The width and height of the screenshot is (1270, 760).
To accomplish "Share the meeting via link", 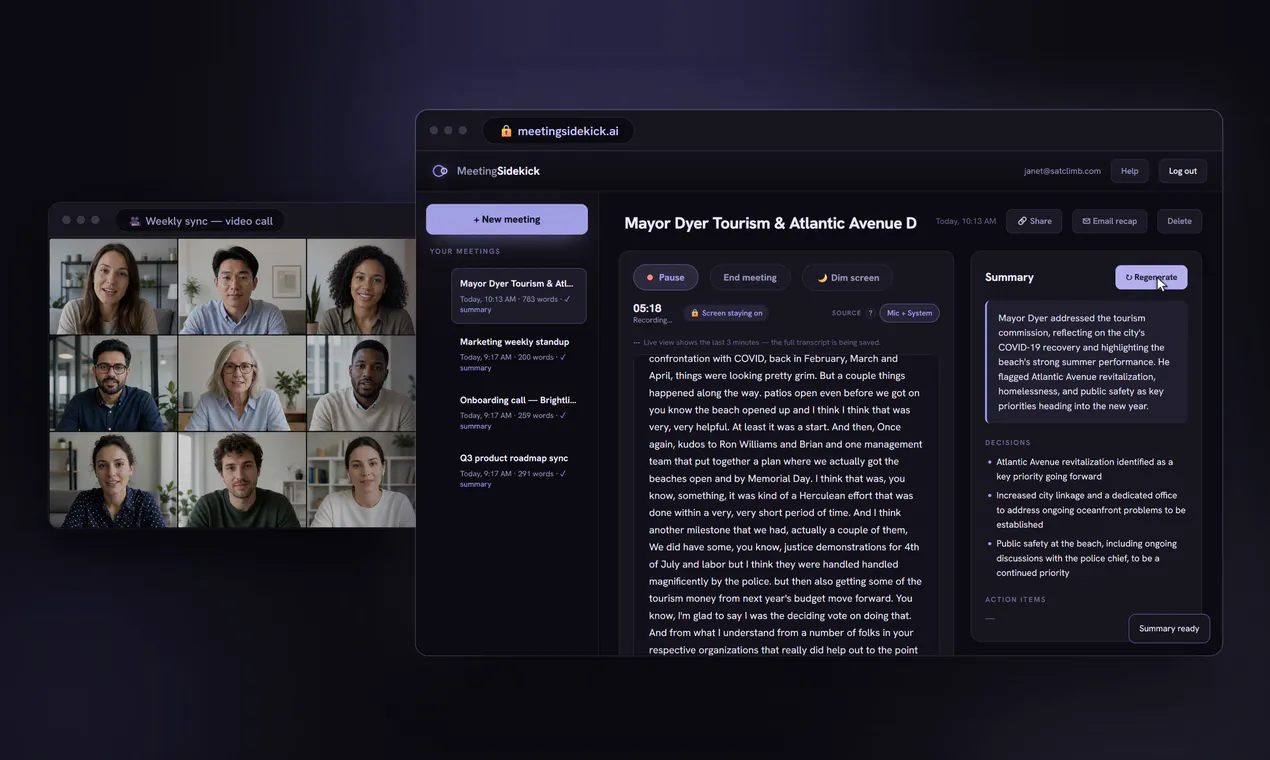I will pos(1034,221).
